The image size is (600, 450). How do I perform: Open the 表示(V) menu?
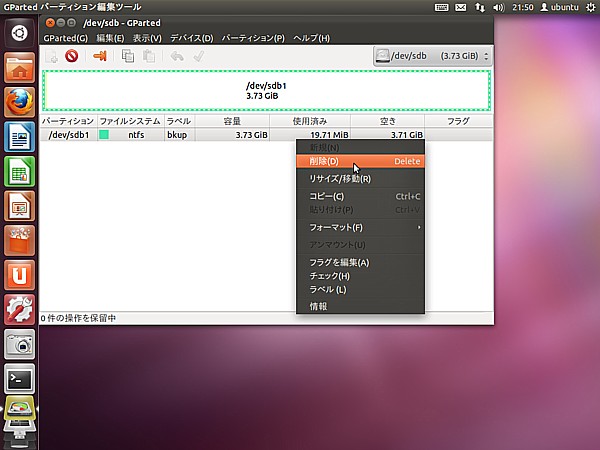(147, 38)
